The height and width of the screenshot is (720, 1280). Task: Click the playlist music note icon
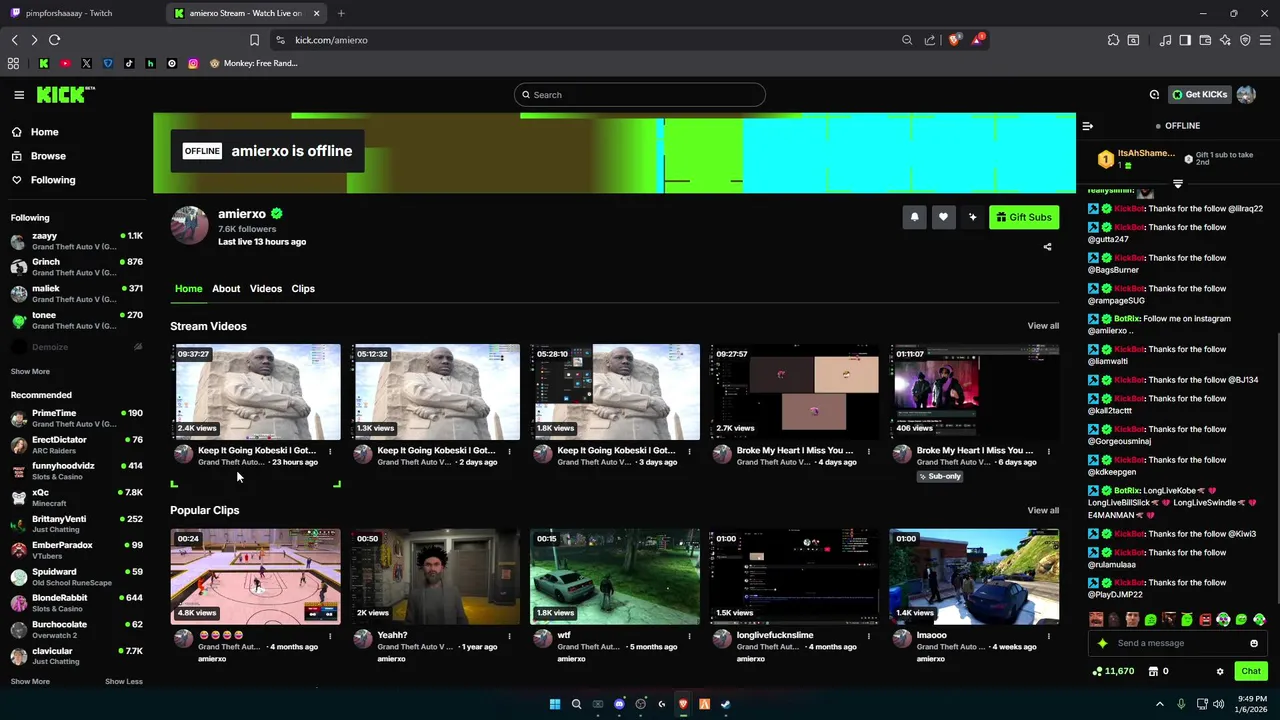1165,40
